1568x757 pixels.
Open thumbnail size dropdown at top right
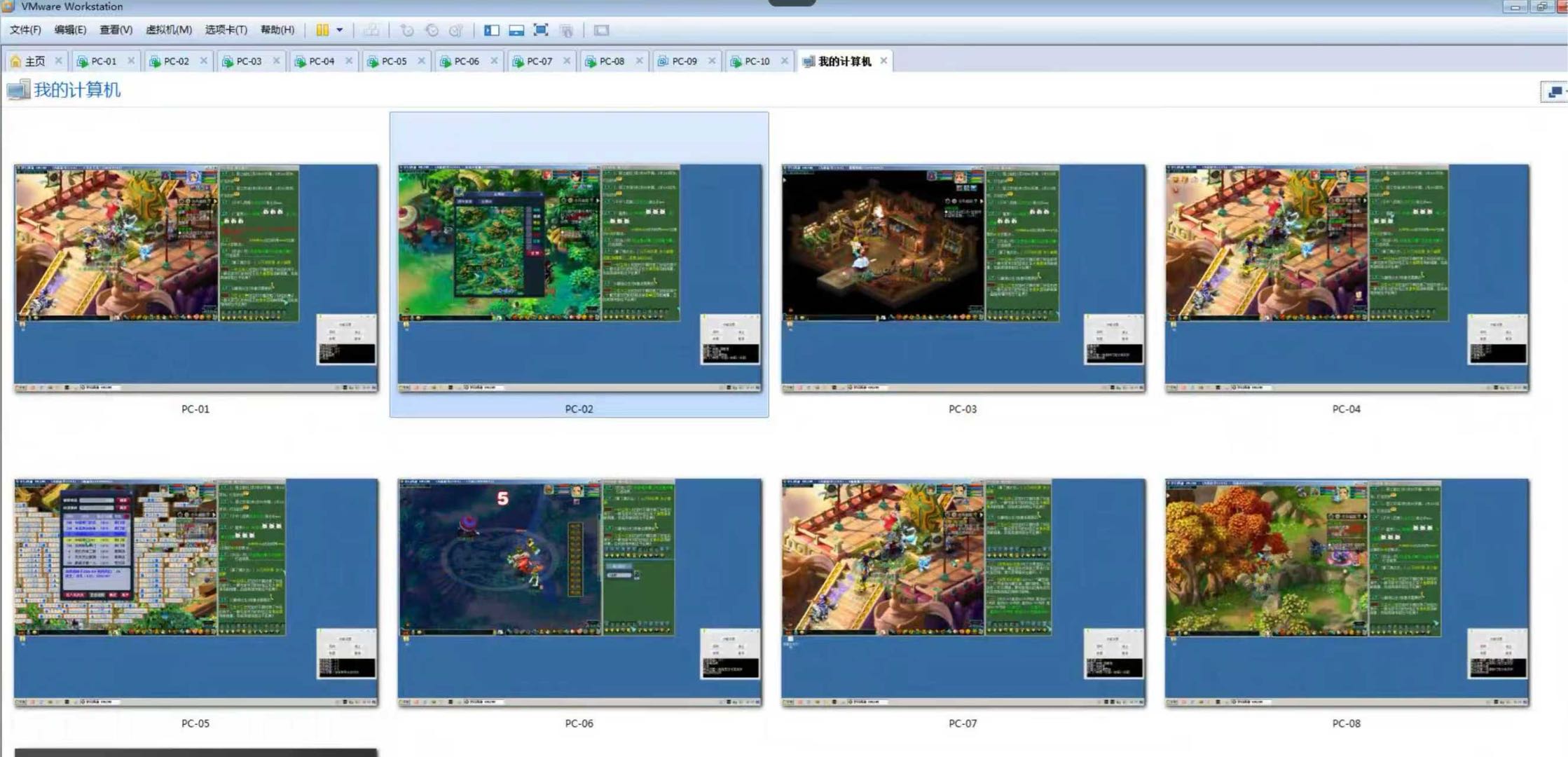[x=1555, y=91]
